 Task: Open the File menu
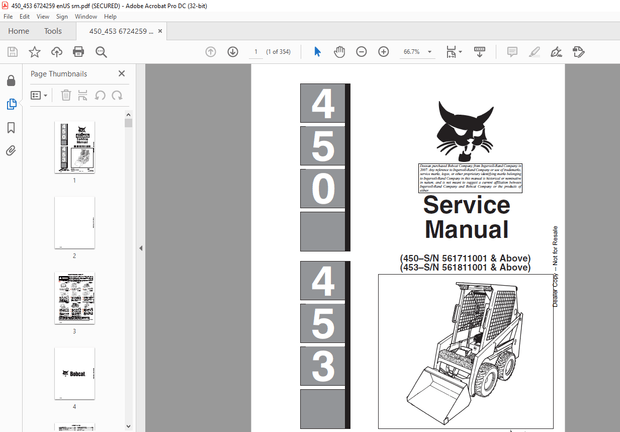[8, 17]
